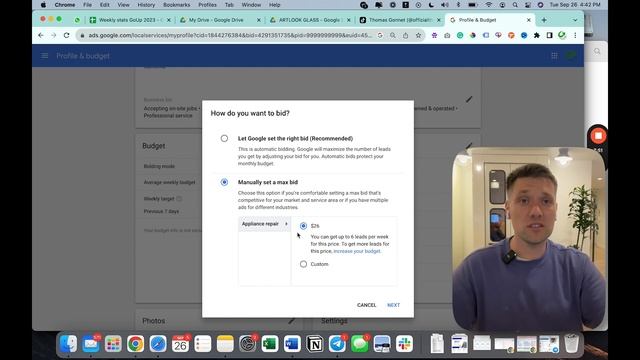Close the Profile & Budget tab

[x=529, y=20]
